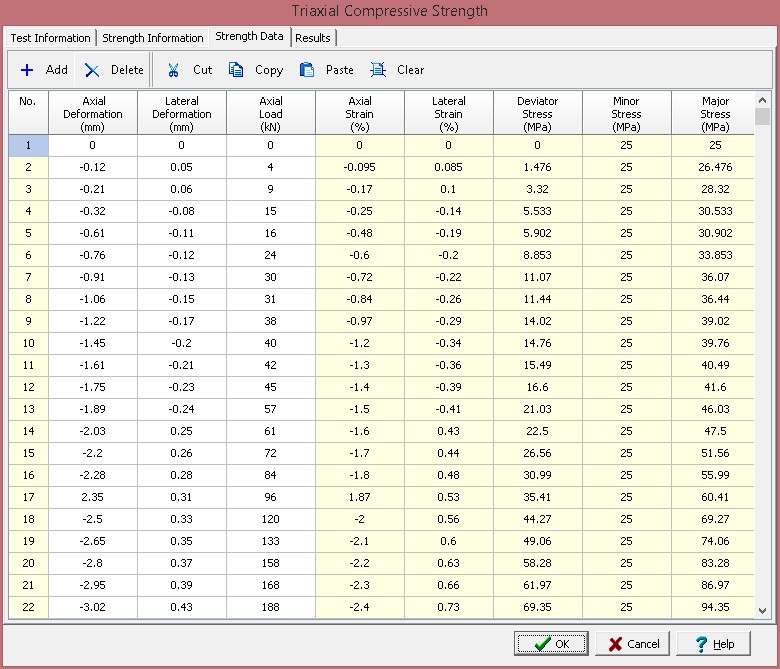The height and width of the screenshot is (669, 780).
Task: Go to the Results tab
Action: coord(312,38)
